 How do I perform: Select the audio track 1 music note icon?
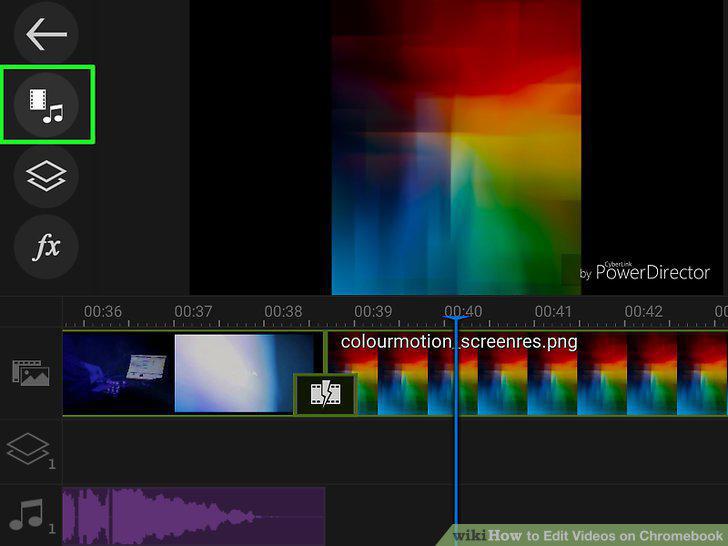tap(30, 515)
